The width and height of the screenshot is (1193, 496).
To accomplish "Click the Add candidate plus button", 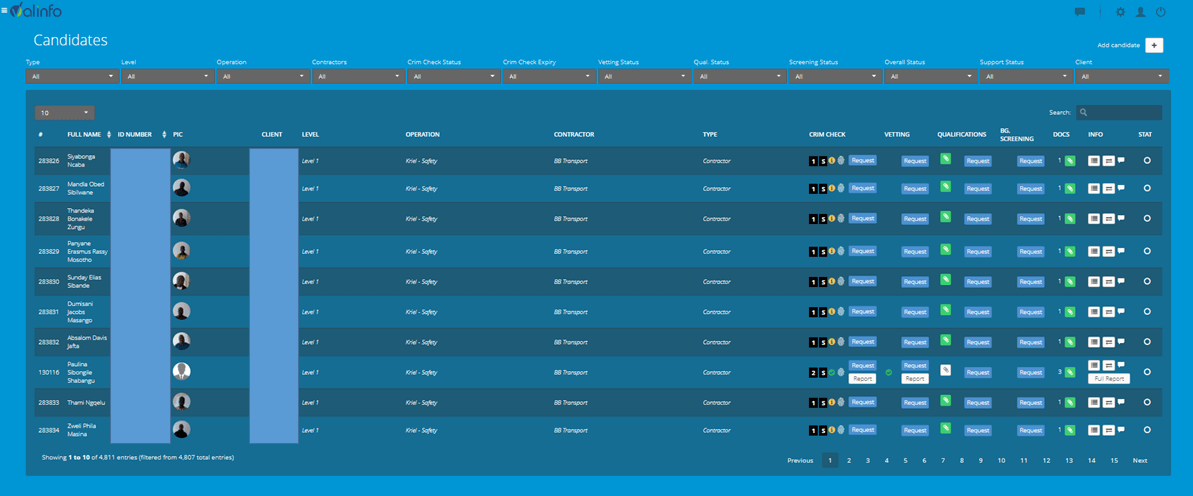I will point(1154,45).
